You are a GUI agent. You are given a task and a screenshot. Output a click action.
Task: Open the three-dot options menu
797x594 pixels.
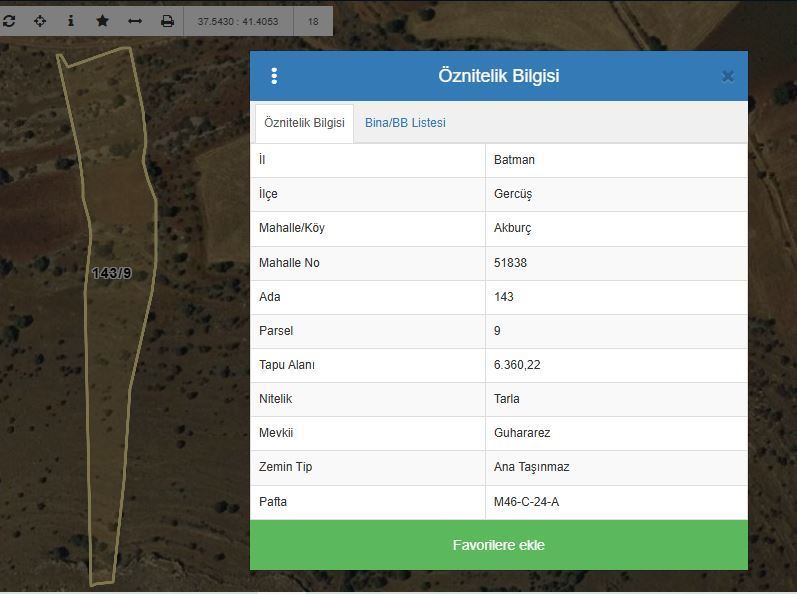click(274, 76)
